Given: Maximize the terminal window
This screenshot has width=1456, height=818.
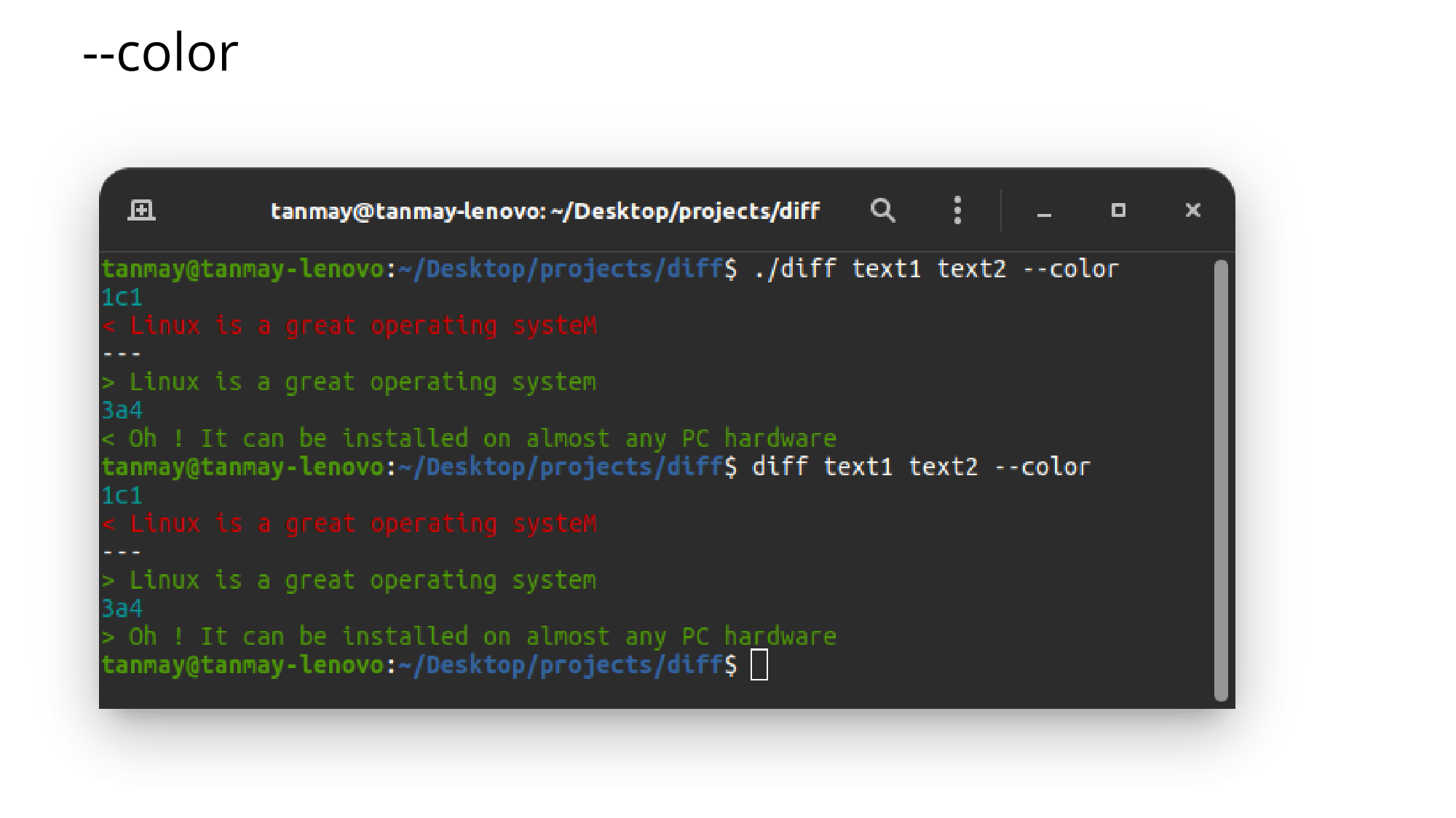Looking at the screenshot, I should point(1118,210).
